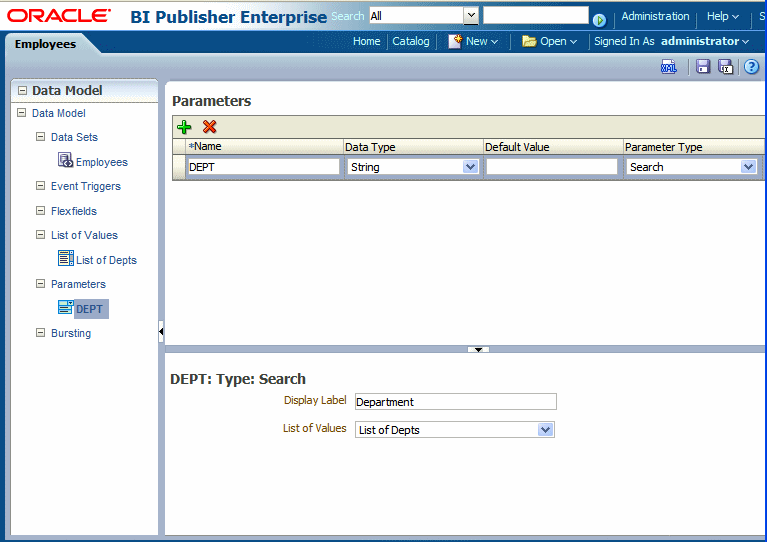Select DEPT under Parameters
Screen dimensions: 767x542
(90, 309)
